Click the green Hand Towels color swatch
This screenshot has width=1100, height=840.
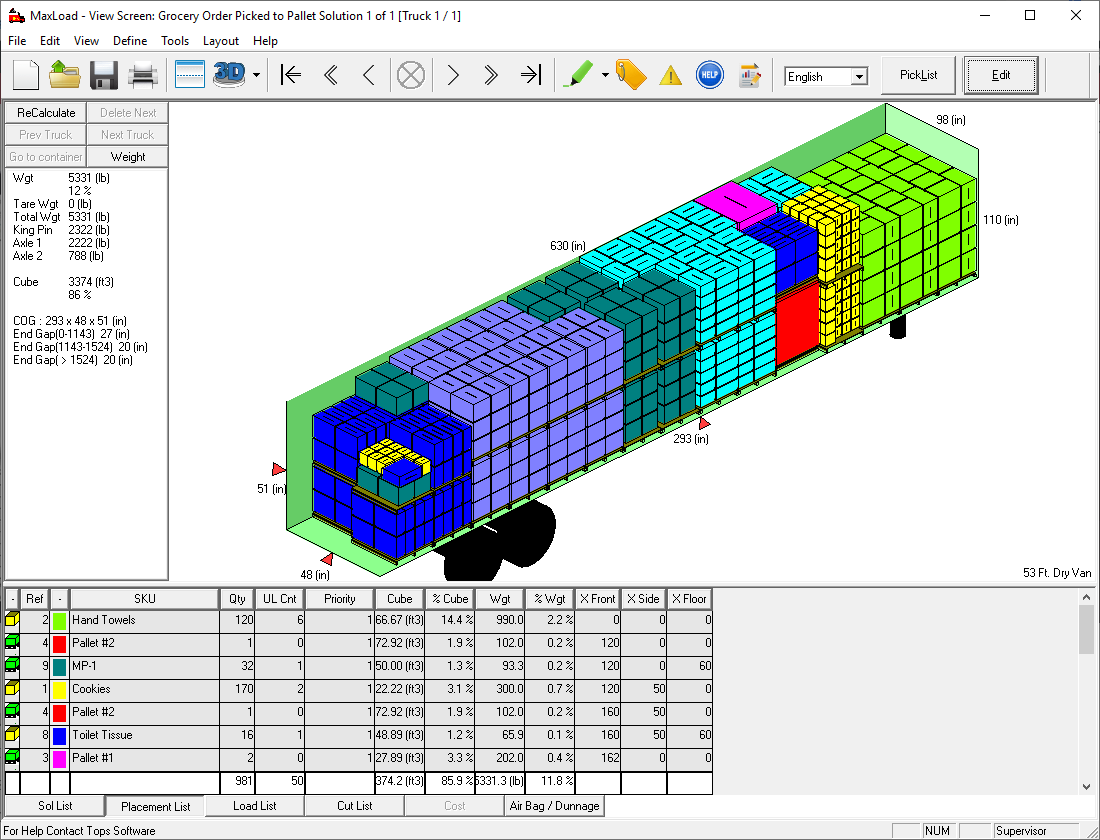(x=60, y=621)
